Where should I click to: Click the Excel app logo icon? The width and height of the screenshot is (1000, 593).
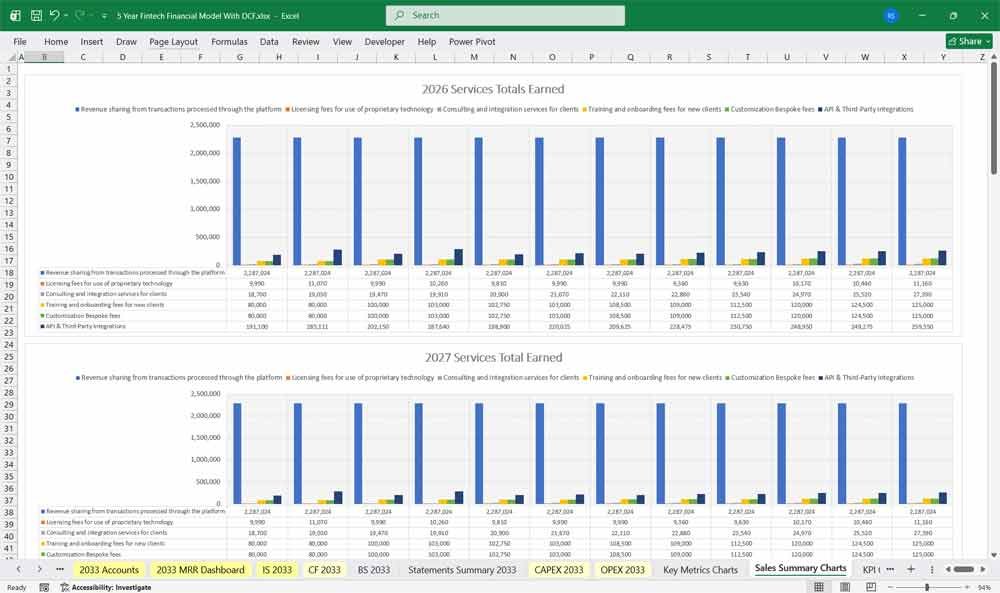(15, 15)
